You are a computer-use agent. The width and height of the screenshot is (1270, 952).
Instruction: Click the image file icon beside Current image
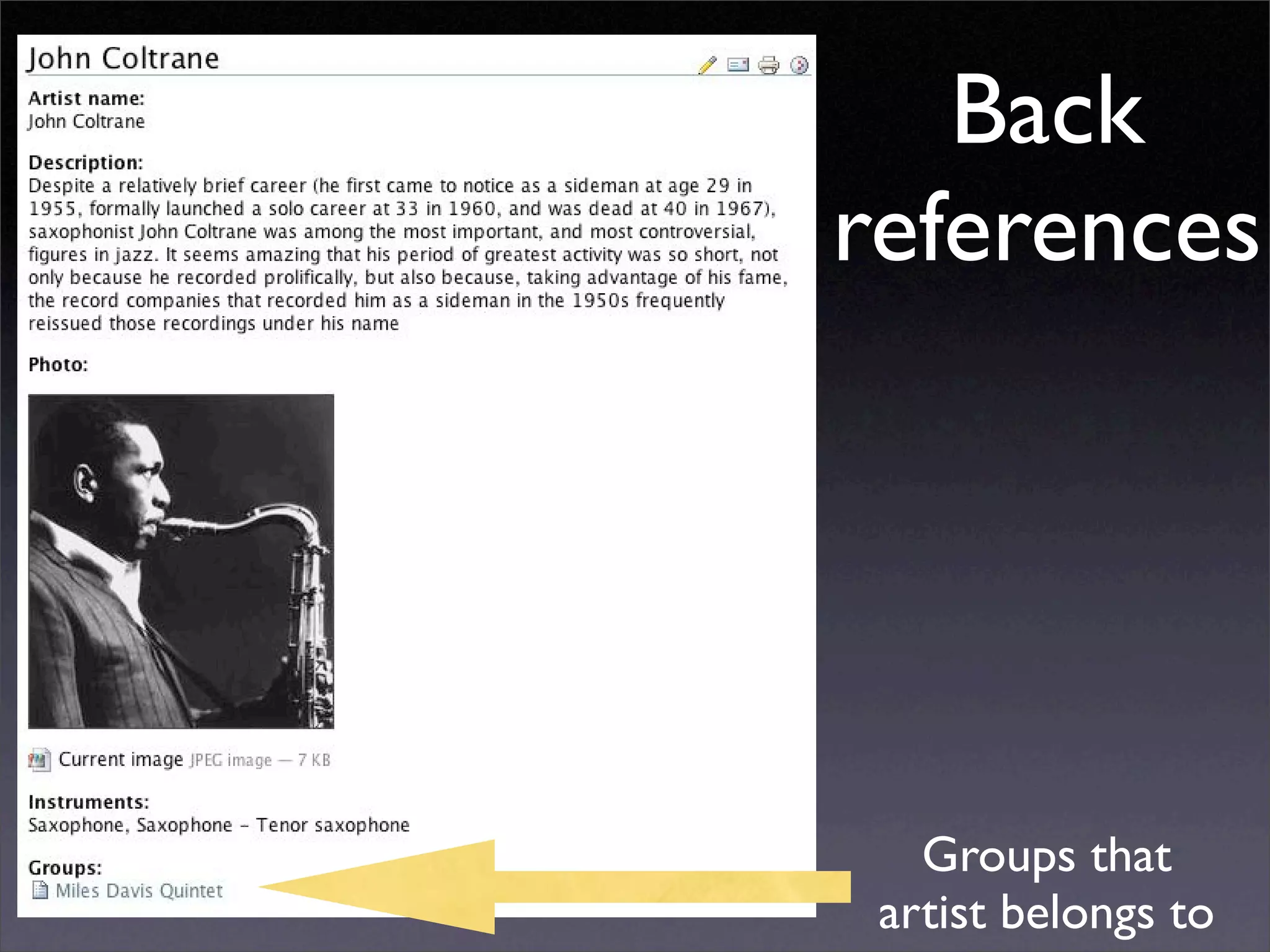coord(39,760)
